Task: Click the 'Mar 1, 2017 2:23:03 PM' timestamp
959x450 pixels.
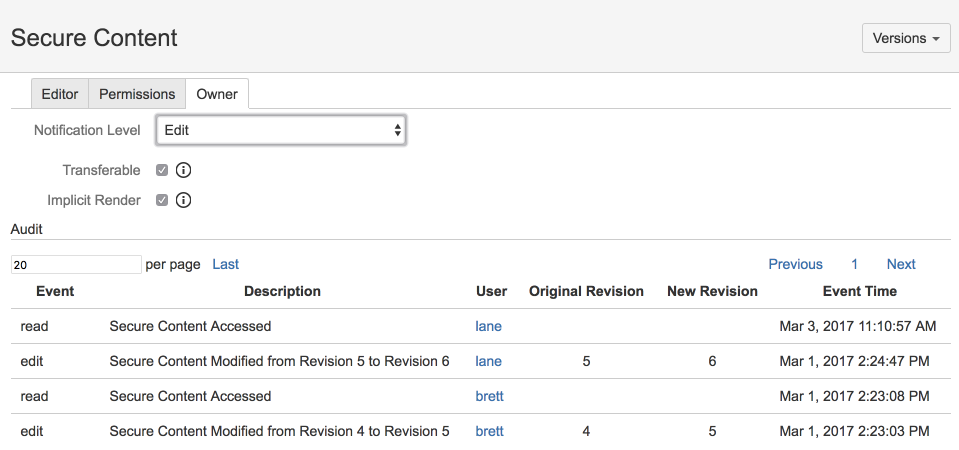Action: pyautogui.click(x=854, y=431)
